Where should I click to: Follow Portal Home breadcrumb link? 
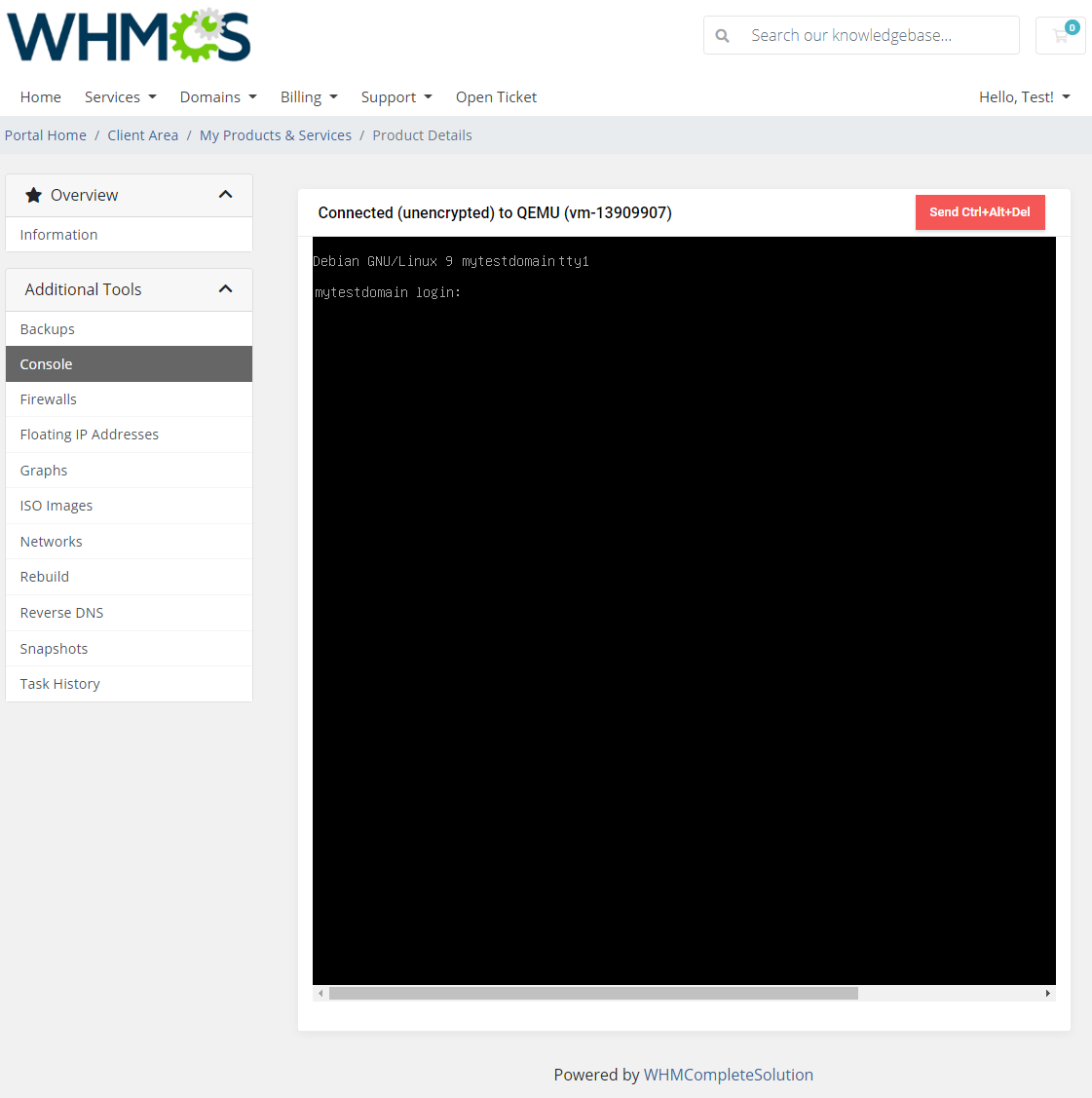tap(46, 135)
